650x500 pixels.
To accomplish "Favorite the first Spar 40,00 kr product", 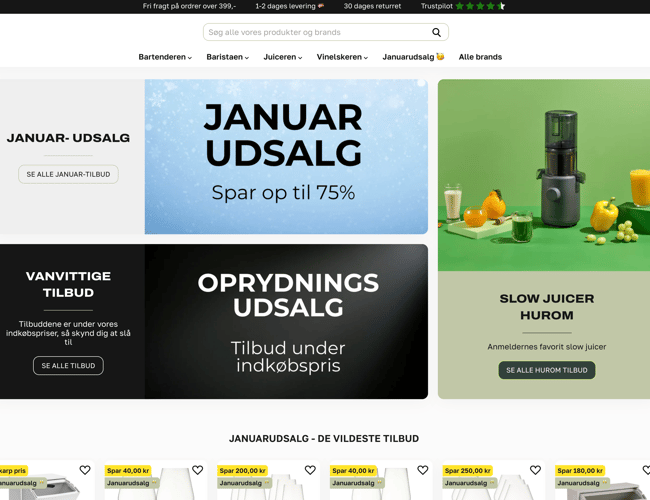I will pos(198,470).
